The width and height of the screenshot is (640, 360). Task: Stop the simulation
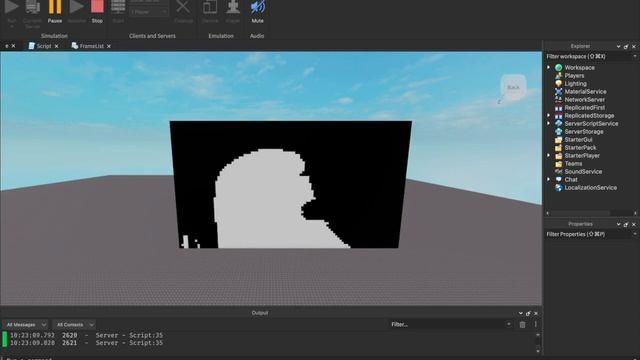(97, 11)
